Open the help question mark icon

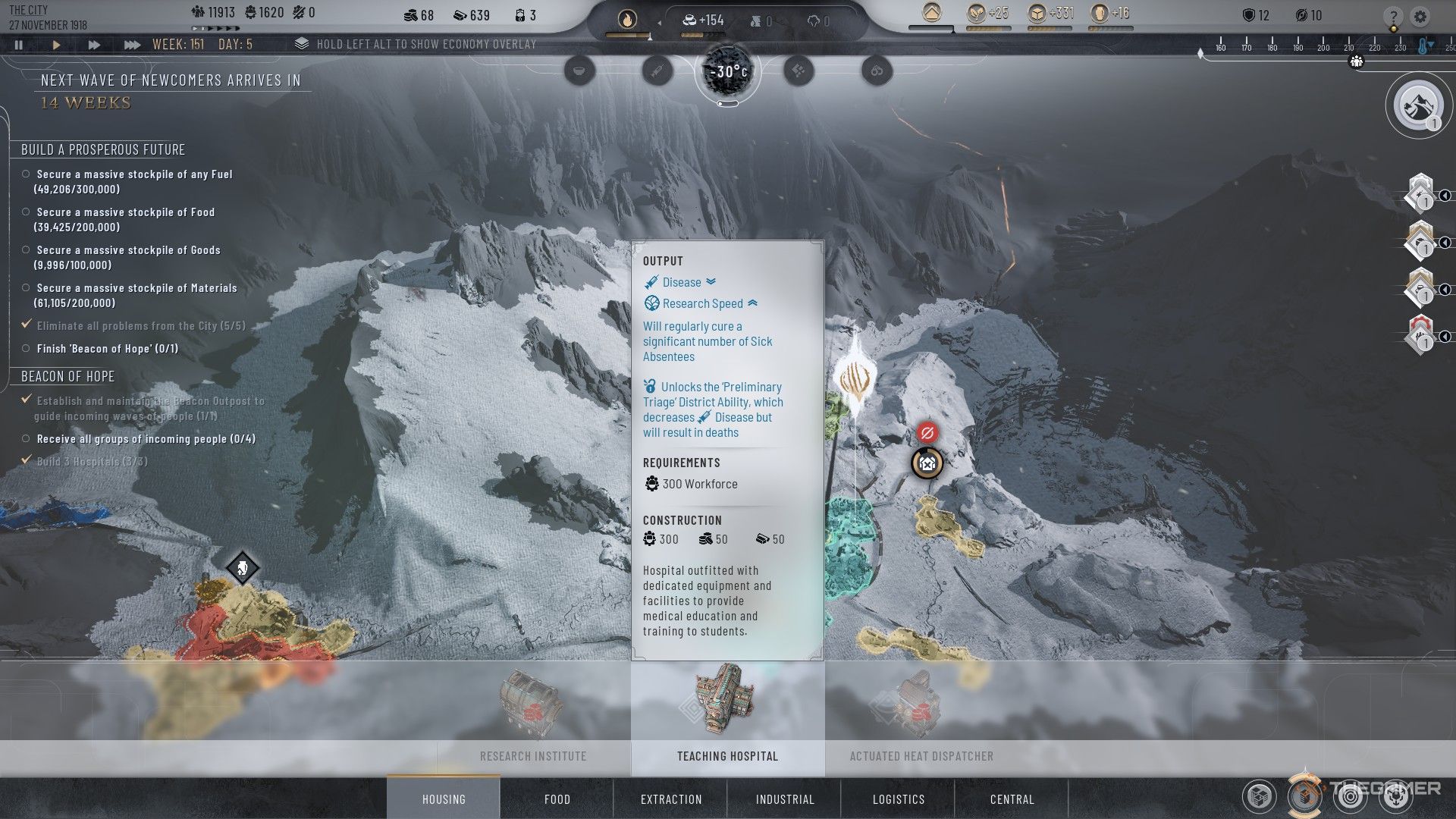pos(1392,17)
